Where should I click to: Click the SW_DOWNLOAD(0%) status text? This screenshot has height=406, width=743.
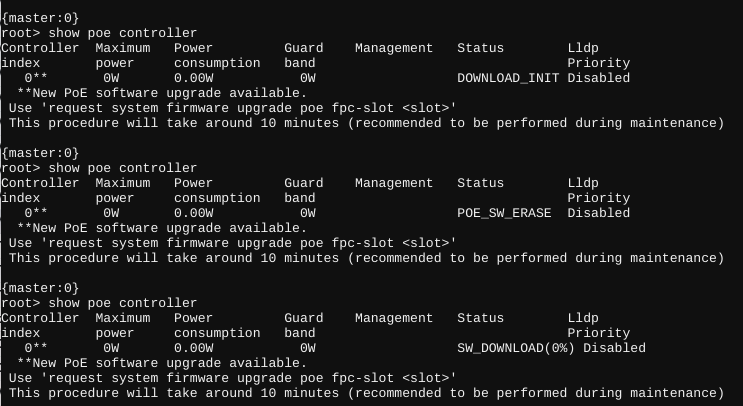(x=516, y=348)
